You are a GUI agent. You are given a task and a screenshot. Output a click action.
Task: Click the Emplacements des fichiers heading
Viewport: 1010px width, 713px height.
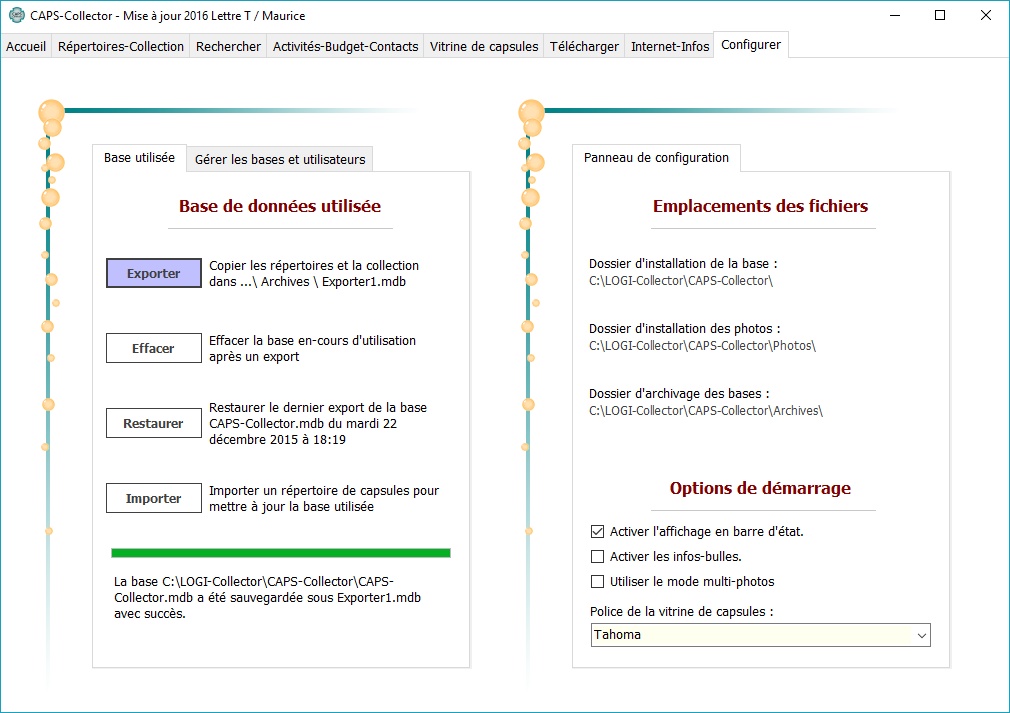coord(761,206)
